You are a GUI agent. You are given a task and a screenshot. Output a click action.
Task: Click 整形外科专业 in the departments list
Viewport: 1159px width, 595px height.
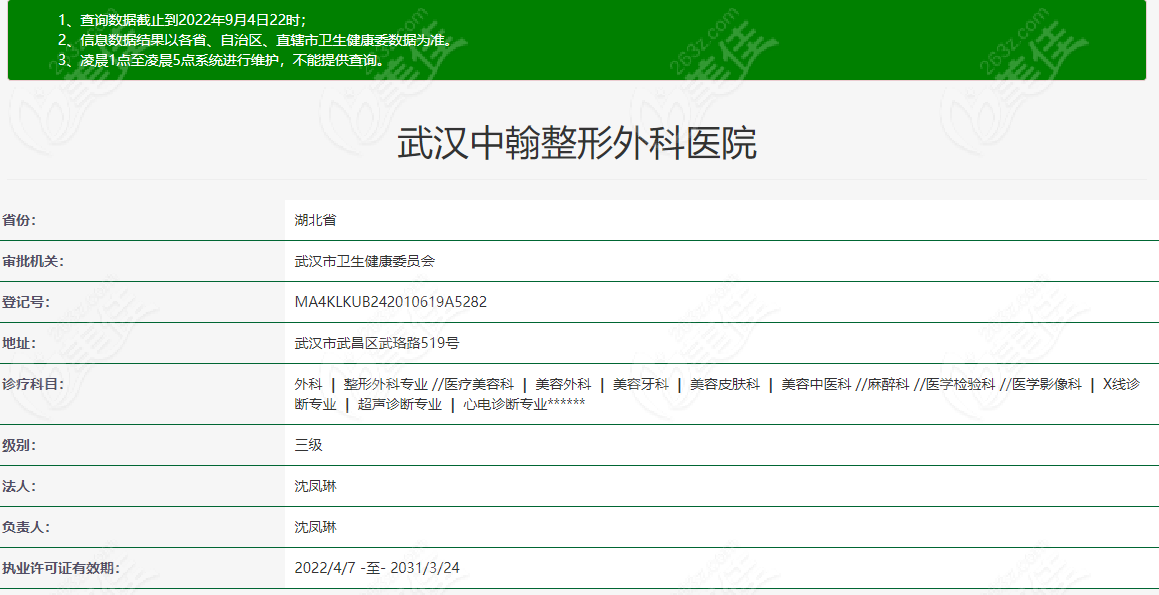386,384
